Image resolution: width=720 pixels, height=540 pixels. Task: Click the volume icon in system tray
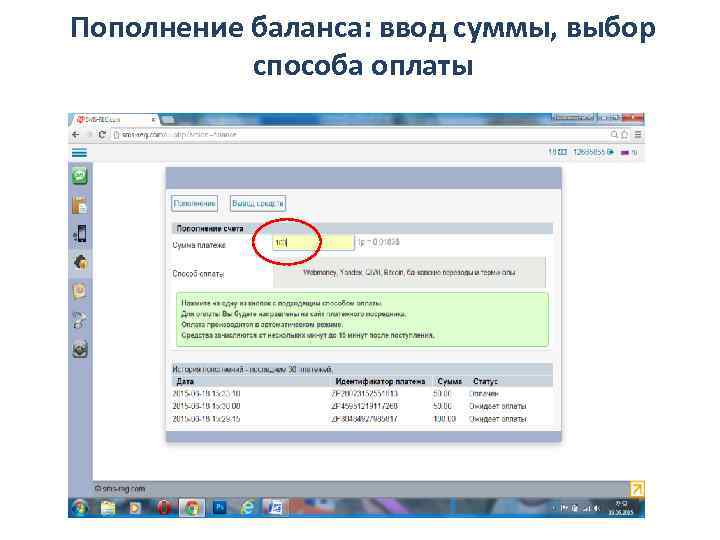(596, 508)
